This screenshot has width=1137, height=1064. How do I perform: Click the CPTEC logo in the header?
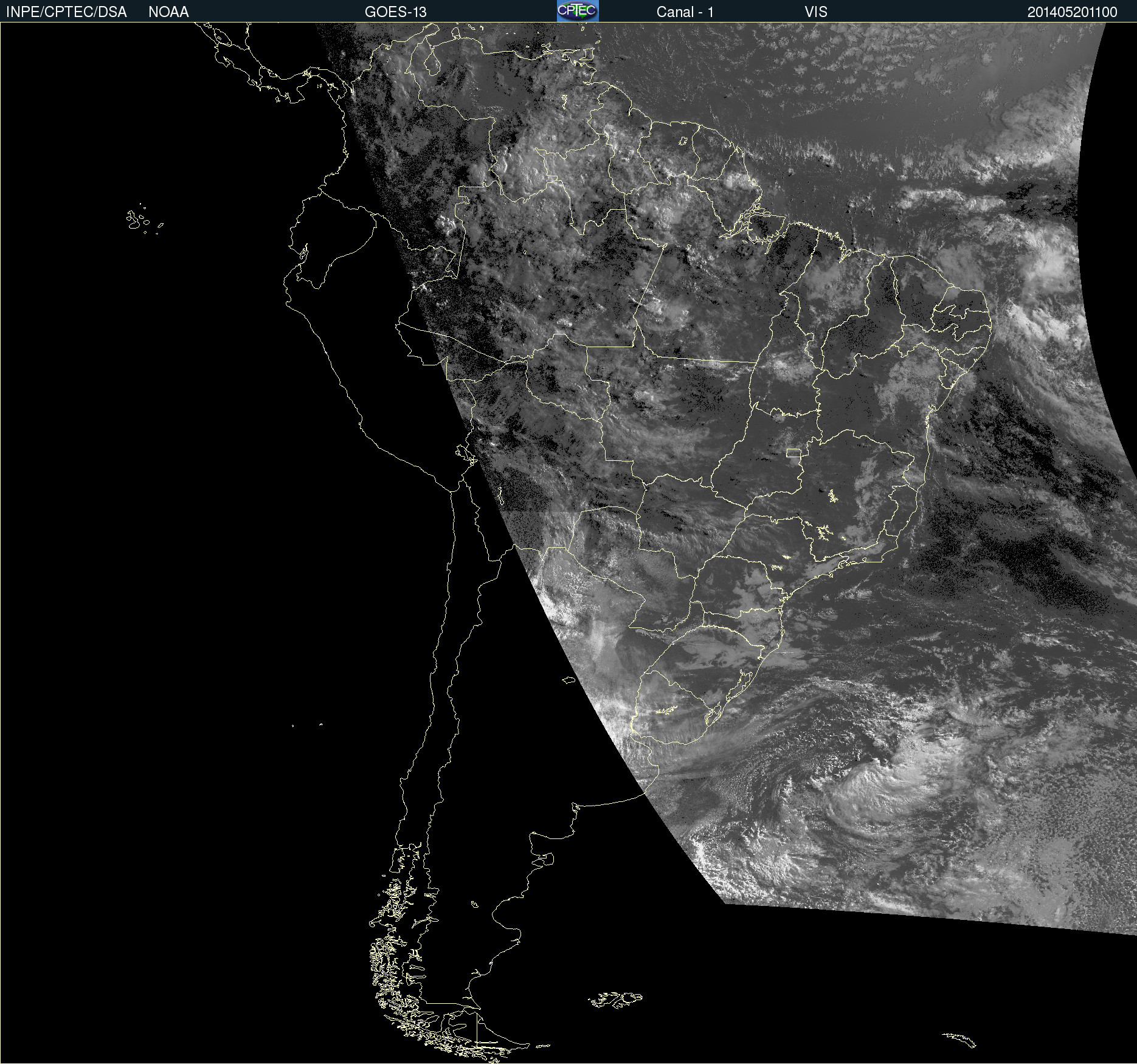coord(577,11)
